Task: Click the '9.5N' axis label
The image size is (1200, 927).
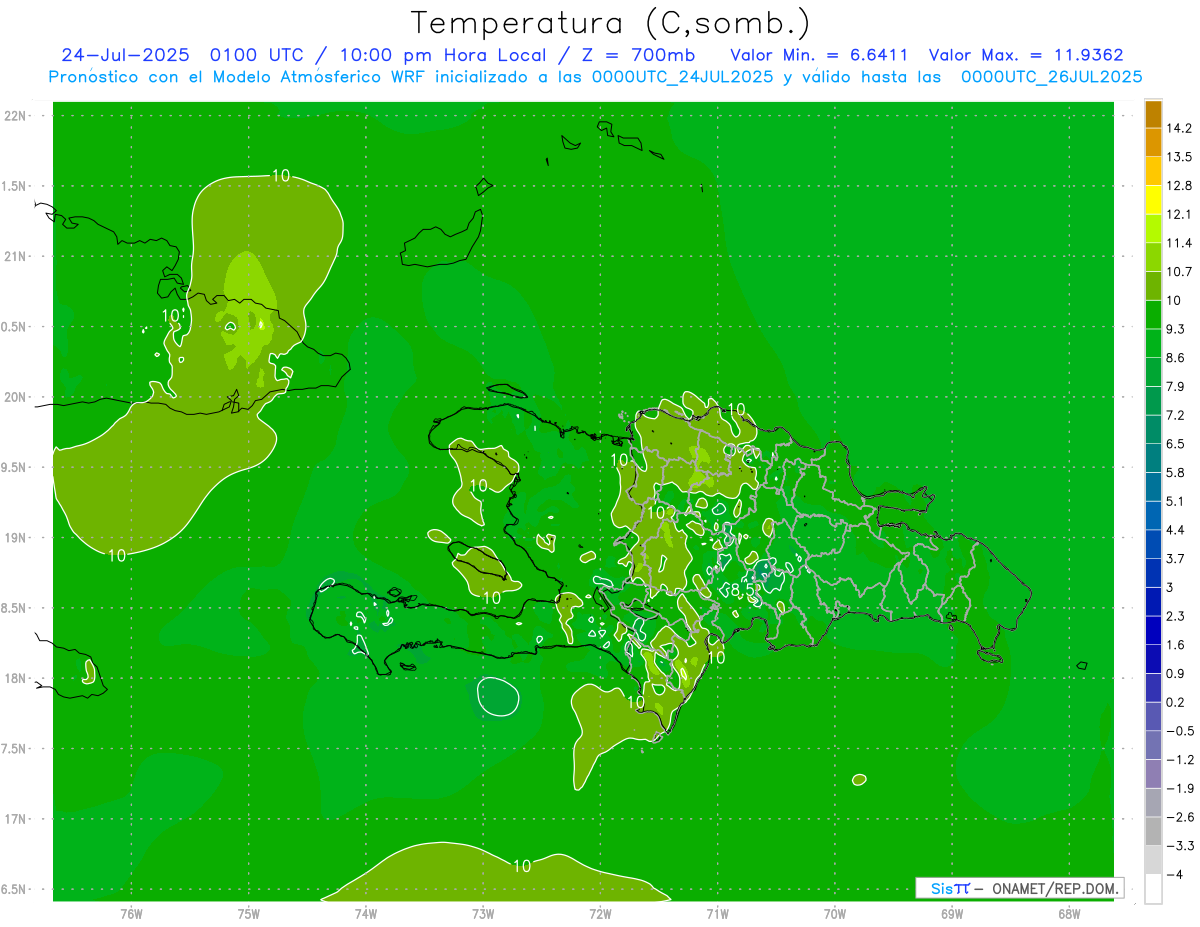Action: (16, 468)
